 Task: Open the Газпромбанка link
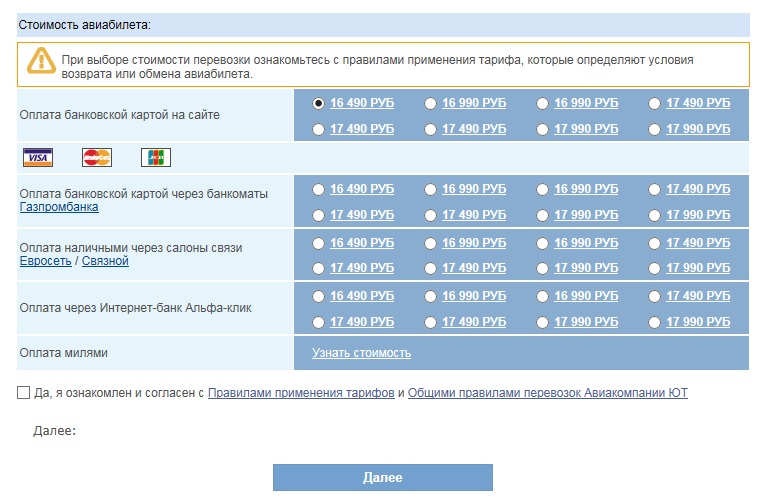59,207
